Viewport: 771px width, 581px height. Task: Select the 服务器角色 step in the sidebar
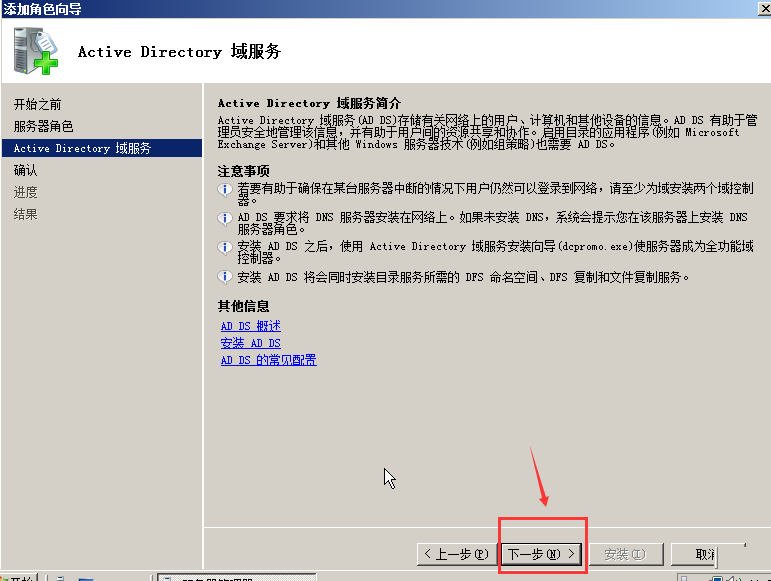[44, 126]
